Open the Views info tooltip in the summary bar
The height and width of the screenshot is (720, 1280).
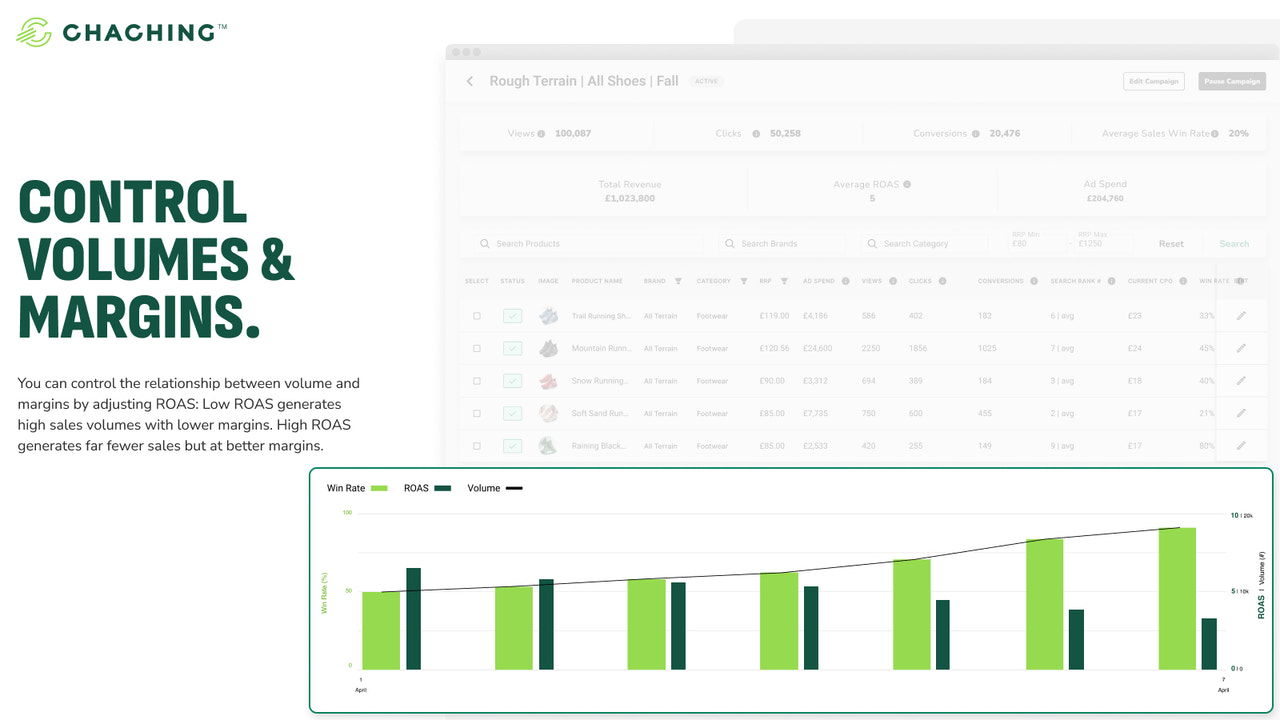point(541,134)
